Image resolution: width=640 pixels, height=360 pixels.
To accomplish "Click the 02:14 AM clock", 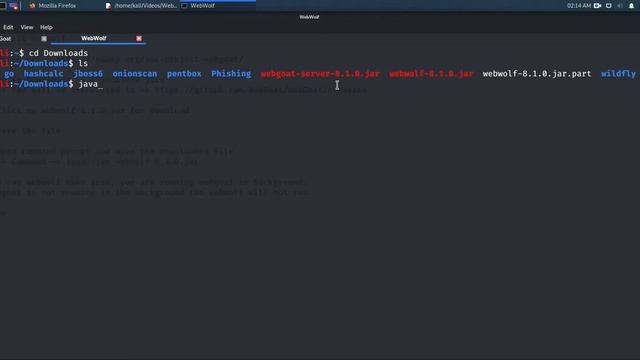I will 579,6.
